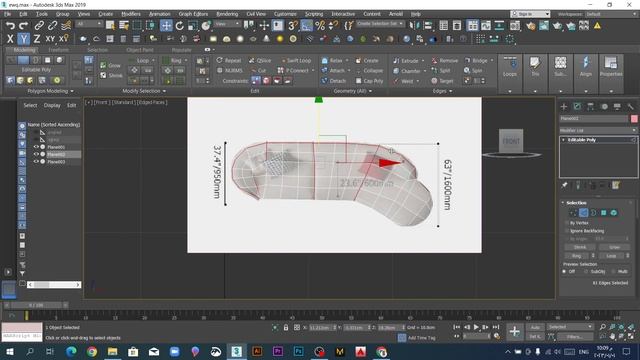Restrict transform to the Z axis

coord(37,39)
